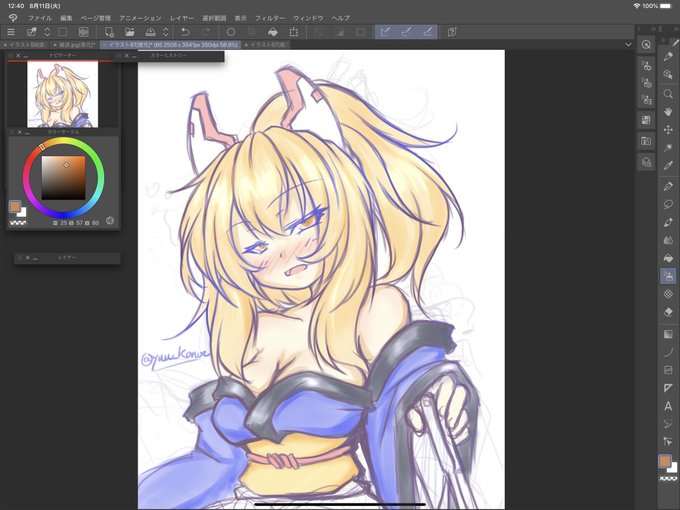Open the hamburger menu in command bar

click(x=11, y=32)
